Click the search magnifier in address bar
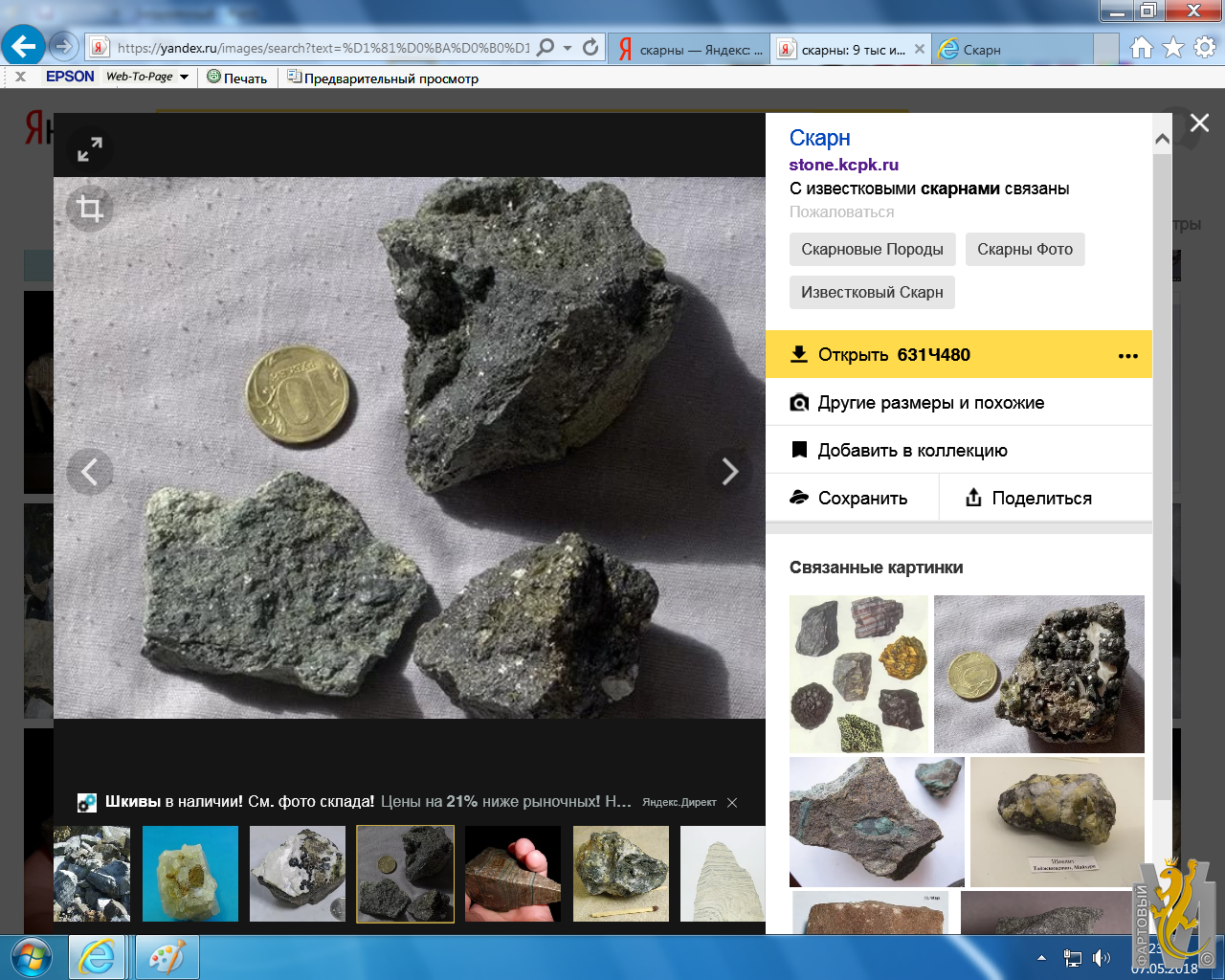Image resolution: width=1225 pixels, height=980 pixels. [x=546, y=47]
